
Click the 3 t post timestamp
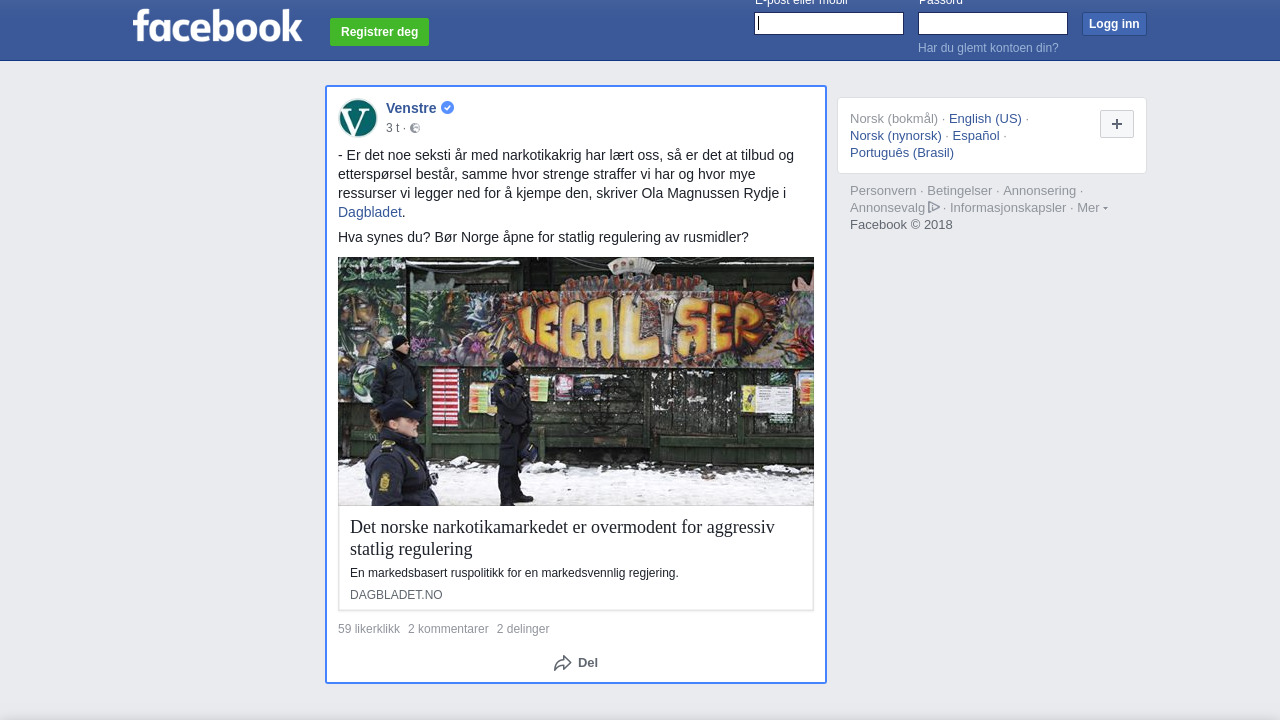pos(392,128)
